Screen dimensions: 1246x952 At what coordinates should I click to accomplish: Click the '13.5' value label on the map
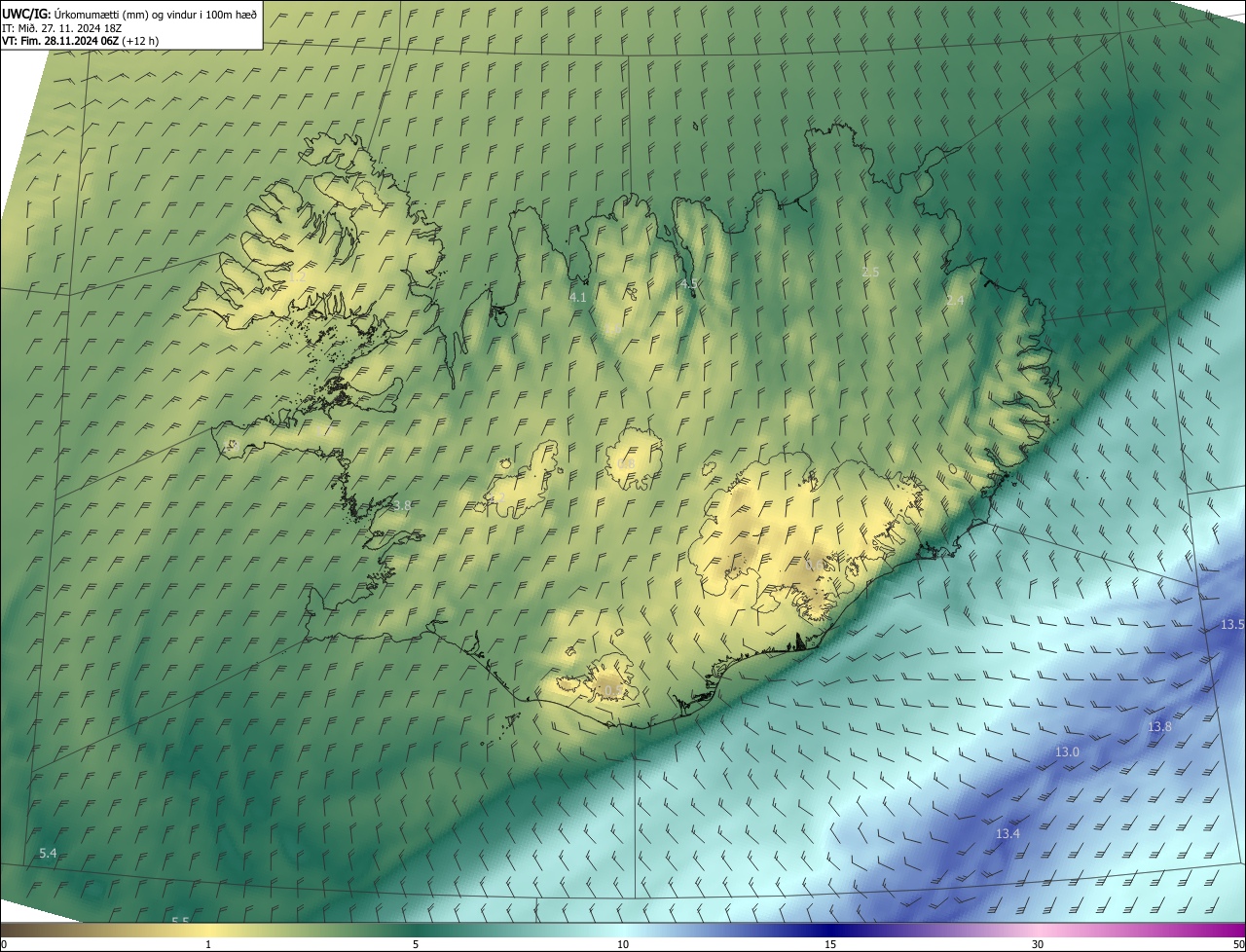click(x=1232, y=624)
